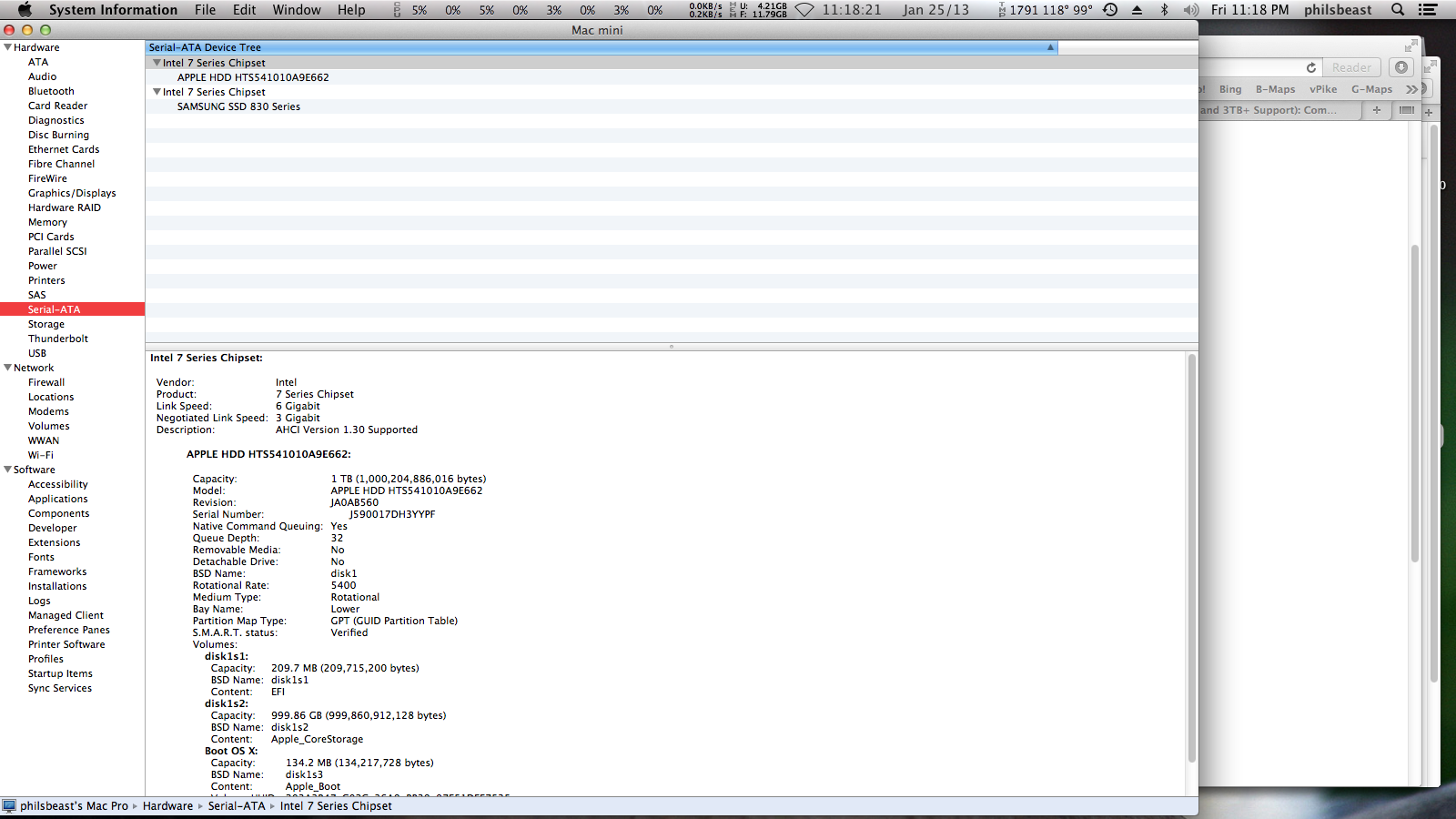Collapse the Hardware section in sidebar
Viewport: 1456px width, 819px height.
click(x=8, y=47)
